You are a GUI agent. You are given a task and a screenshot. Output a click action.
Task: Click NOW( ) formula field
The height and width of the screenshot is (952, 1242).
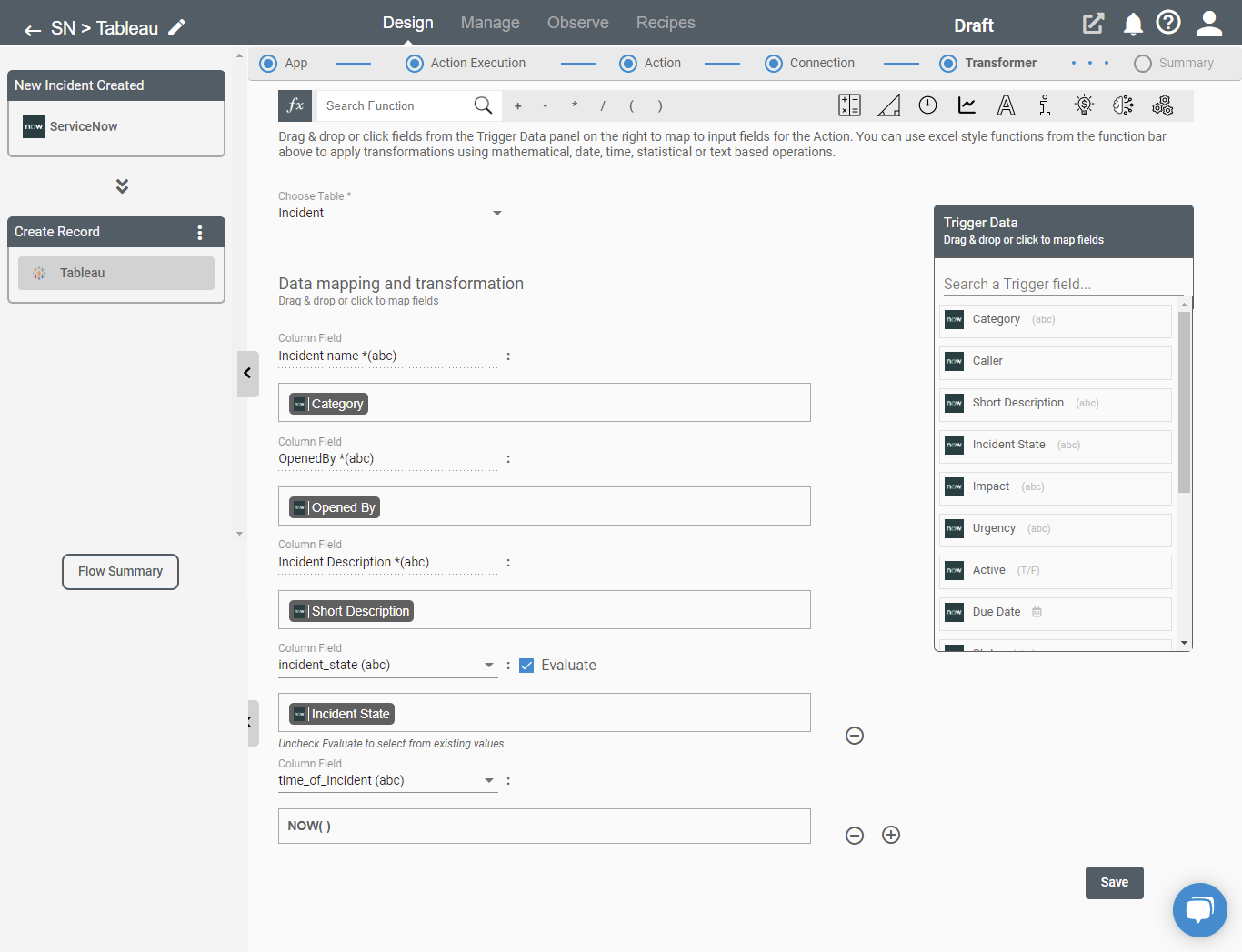[545, 827]
